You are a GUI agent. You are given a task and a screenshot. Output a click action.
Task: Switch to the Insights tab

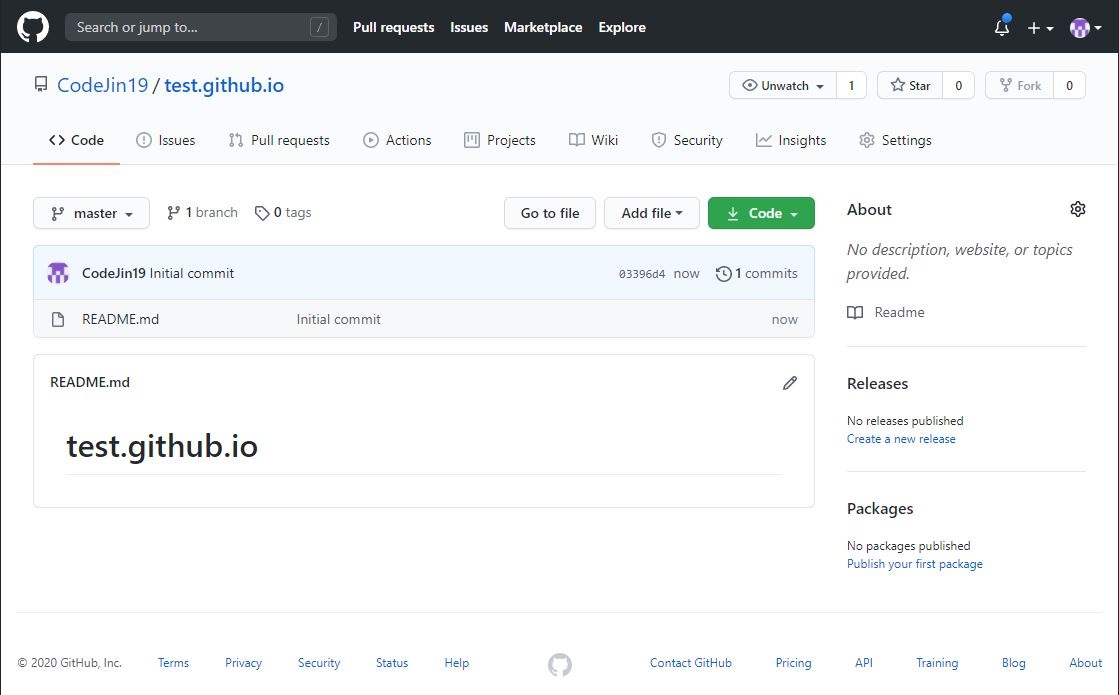tap(791, 141)
